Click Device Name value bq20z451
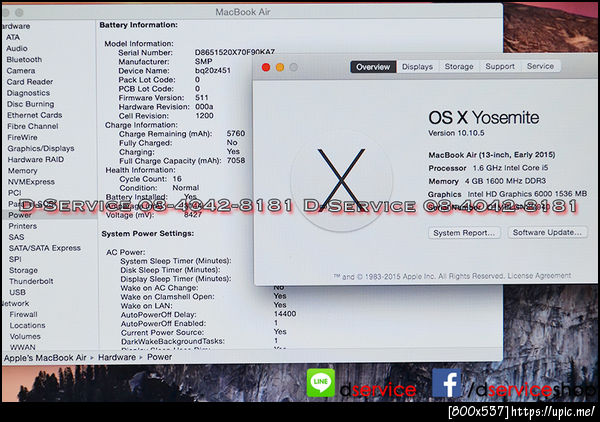Screen dimensions: 600x422 point(213,70)
